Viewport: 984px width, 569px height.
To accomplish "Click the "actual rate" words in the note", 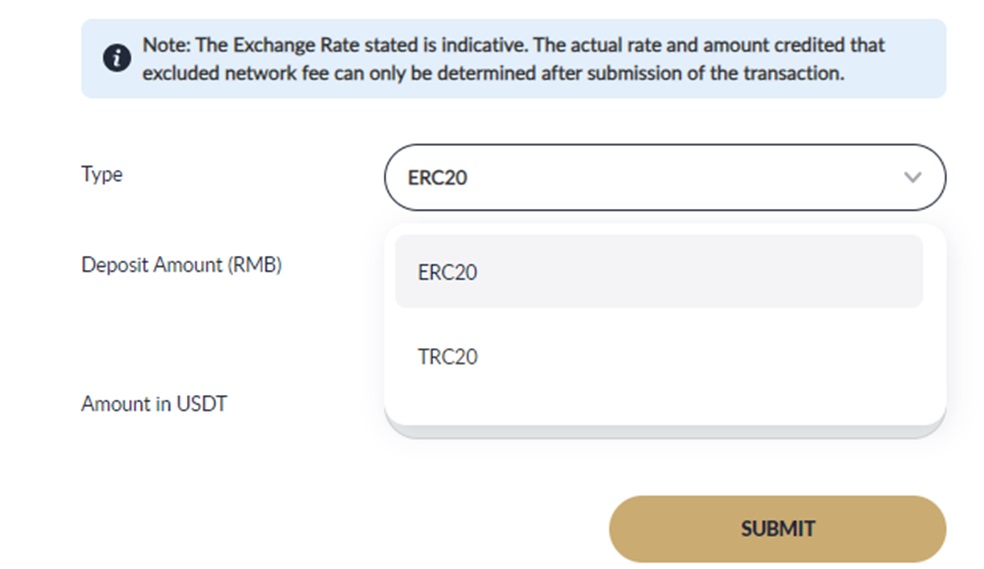I will [x=591, y=45].
